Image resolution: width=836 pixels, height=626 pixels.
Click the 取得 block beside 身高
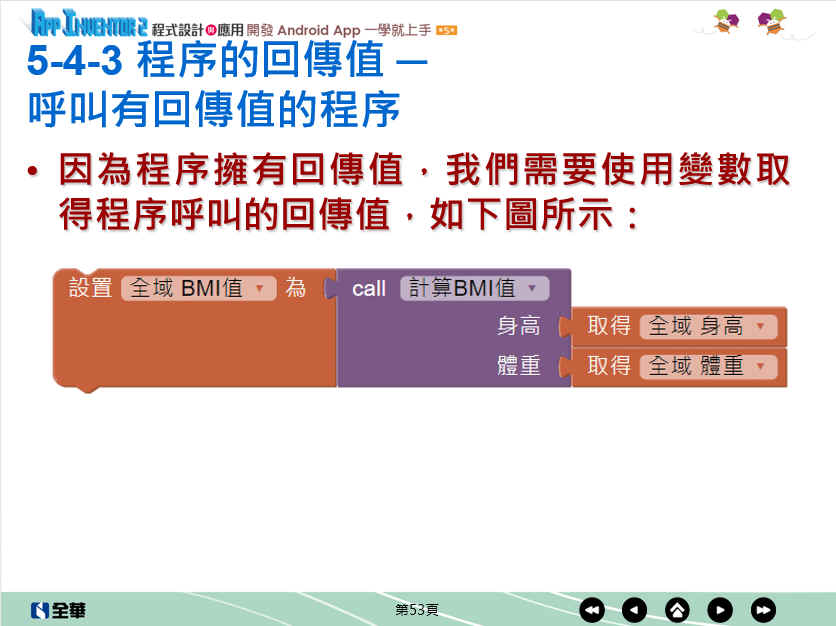pyautogui.click(x=608, y=327)
